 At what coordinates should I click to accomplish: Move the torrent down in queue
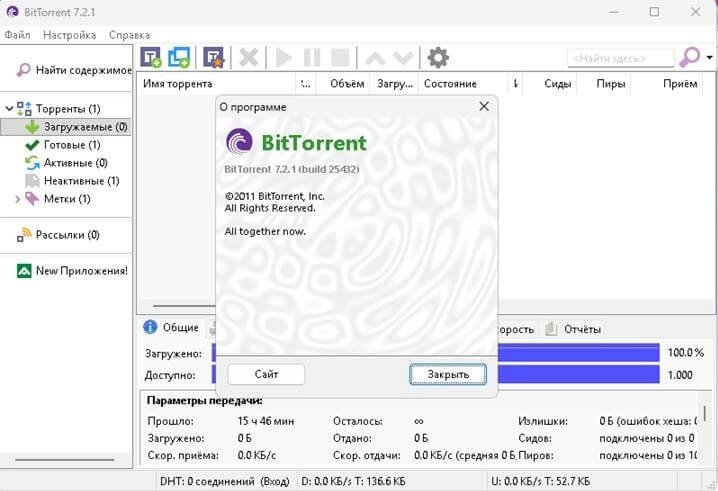click(403, 58)
